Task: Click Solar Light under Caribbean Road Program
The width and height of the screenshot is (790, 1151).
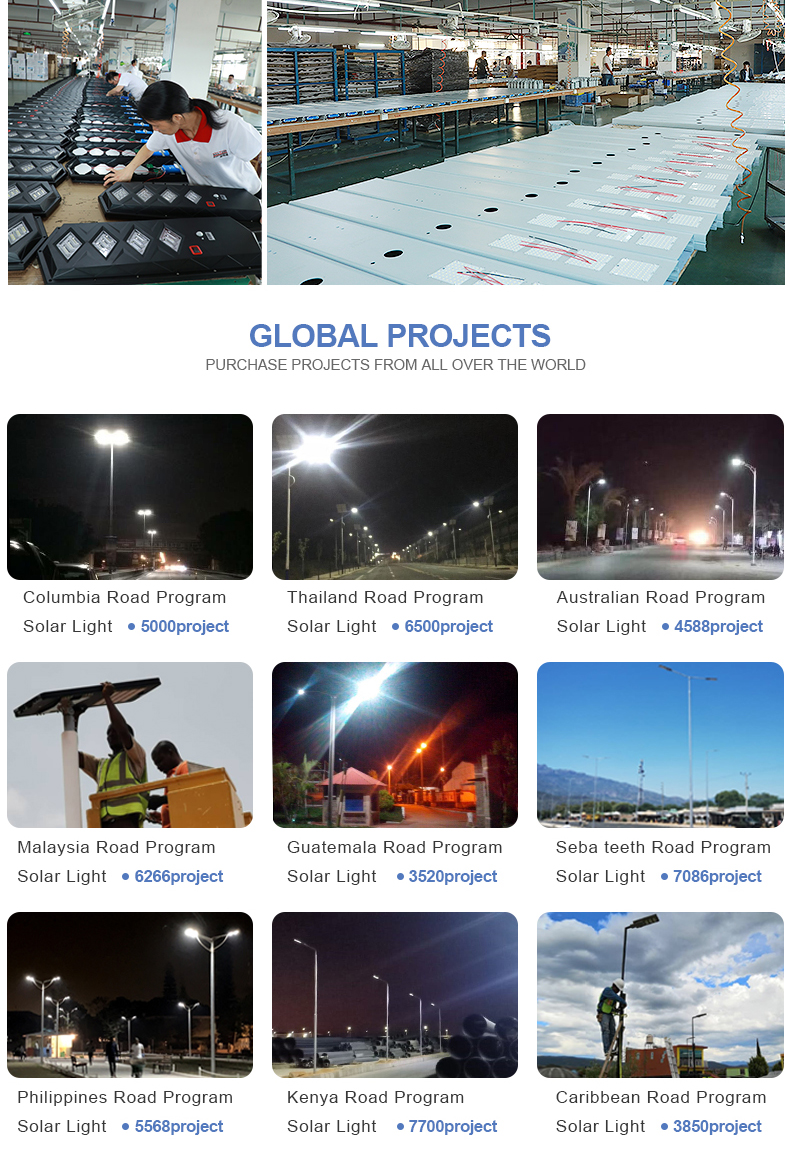Action: pos(601,1127)
